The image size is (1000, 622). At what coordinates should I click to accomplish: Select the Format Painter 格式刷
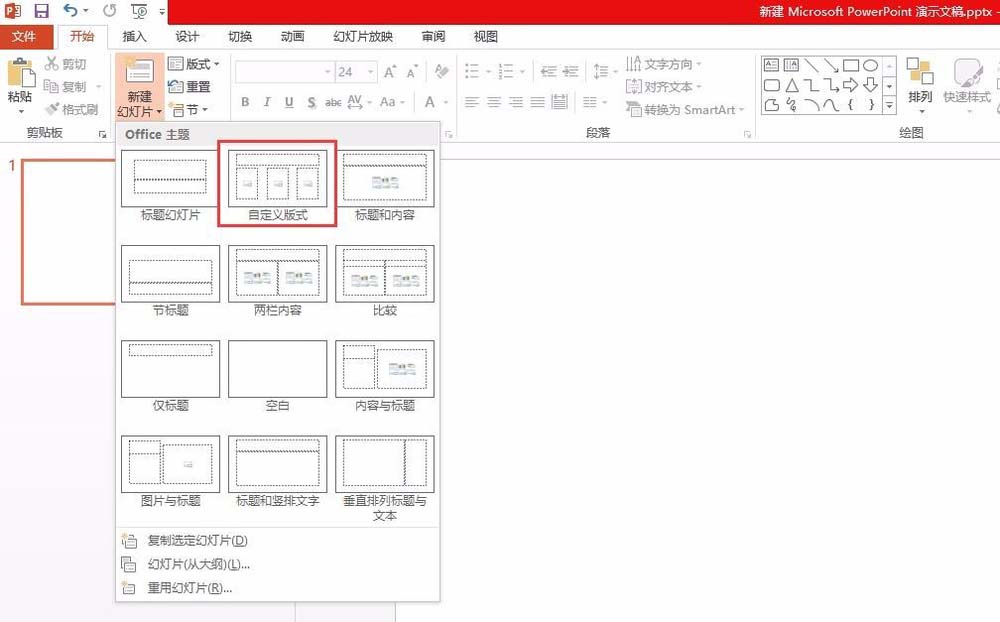[x=71, y=109]
